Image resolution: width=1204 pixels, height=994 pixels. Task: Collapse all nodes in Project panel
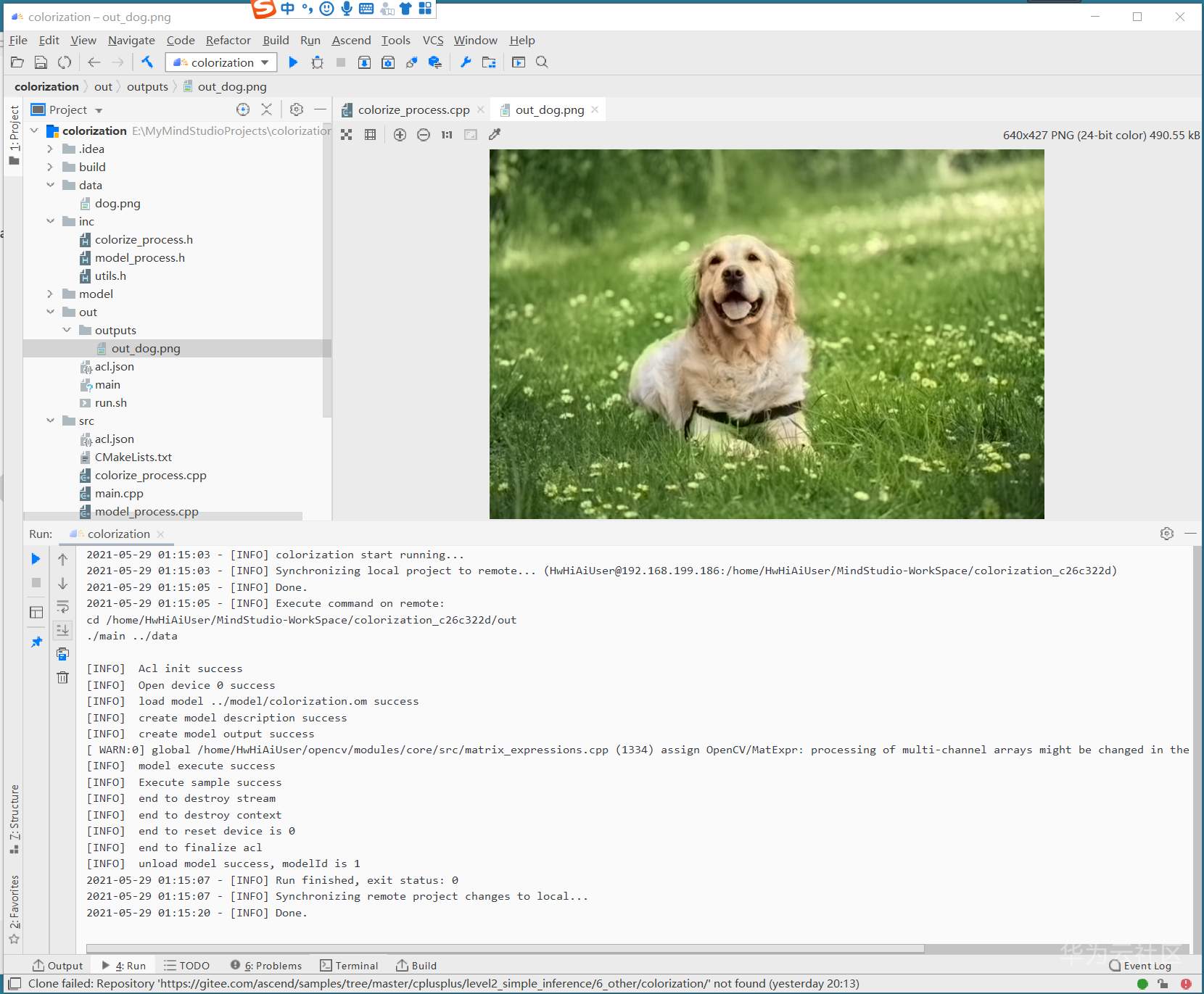point(267,109)
